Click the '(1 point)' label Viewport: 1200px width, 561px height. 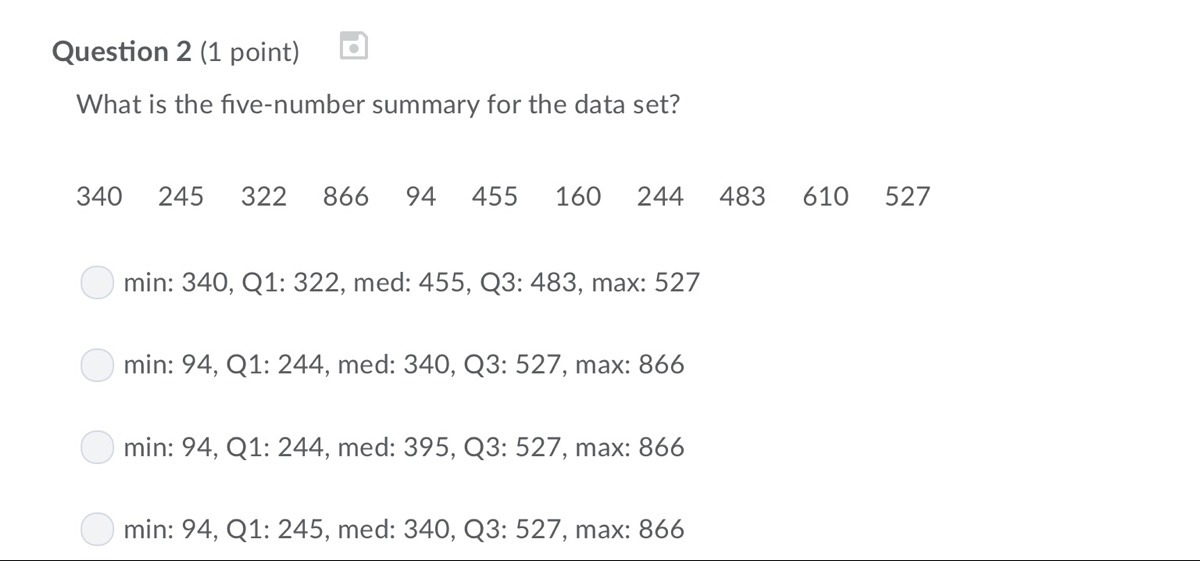(x=250, y=52)
